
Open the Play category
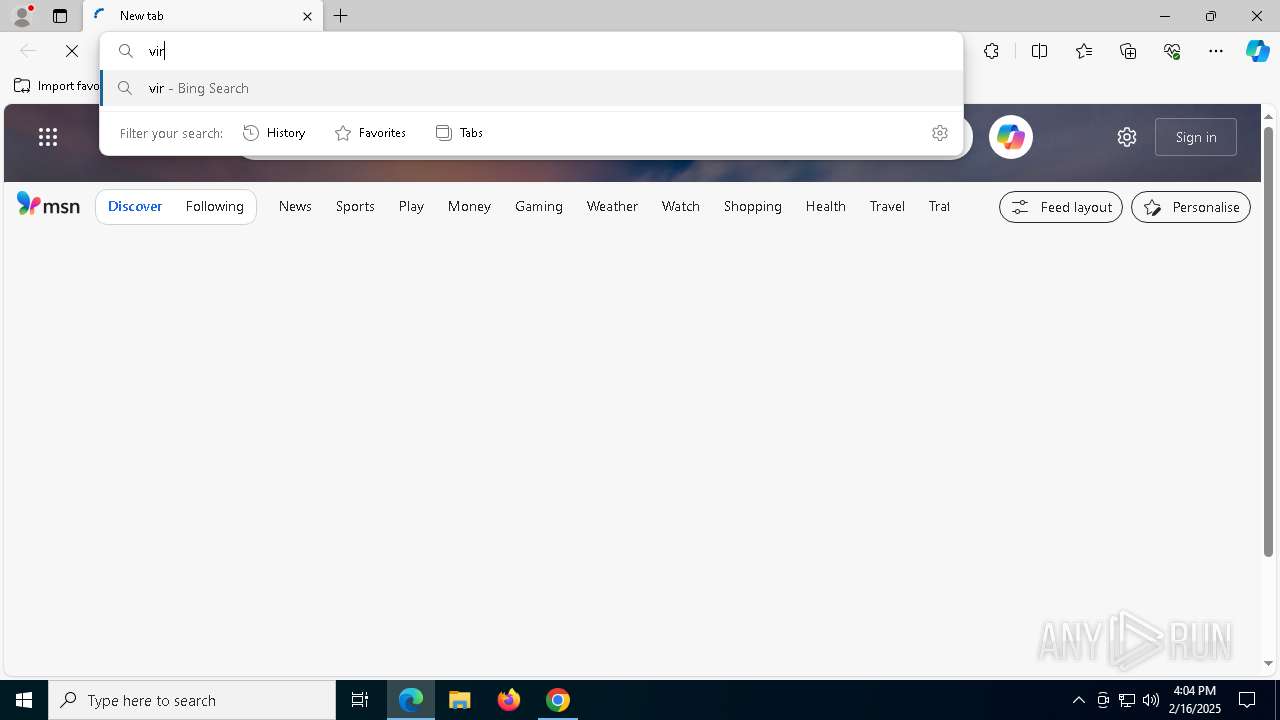point(411,206)
